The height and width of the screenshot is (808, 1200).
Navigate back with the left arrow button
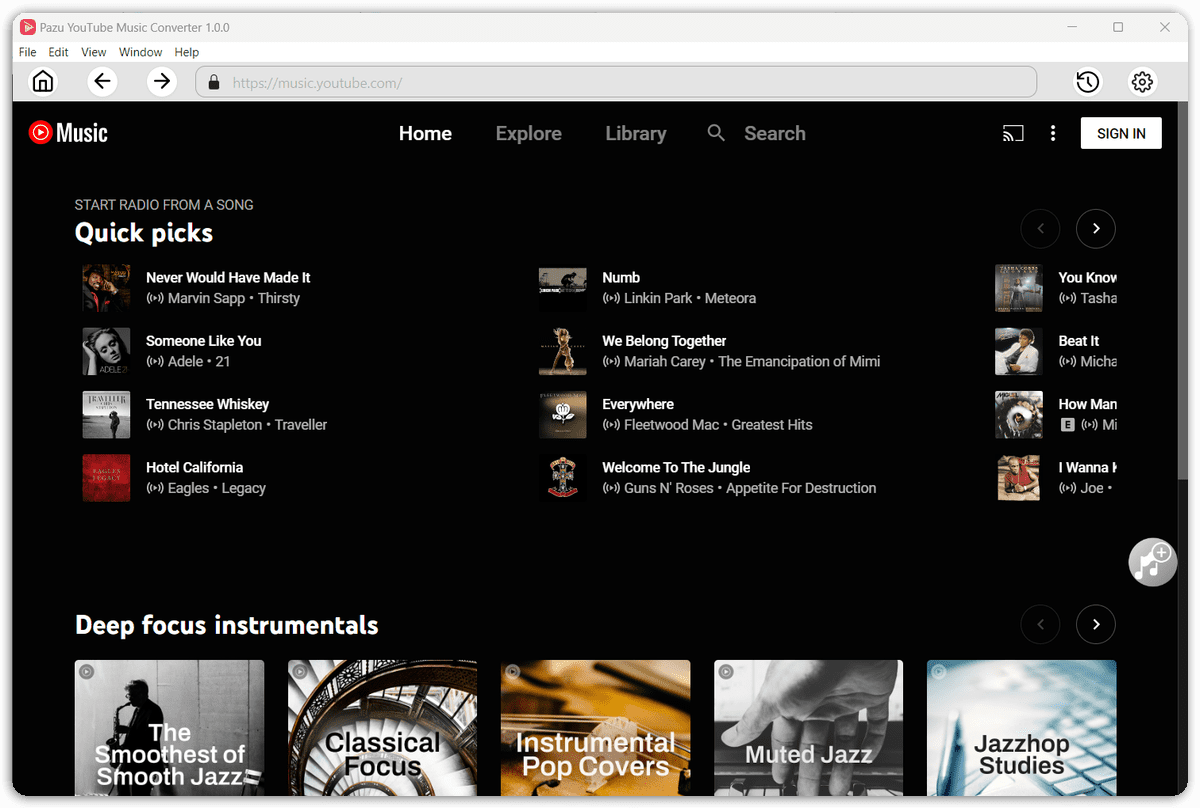pos(102,82)
